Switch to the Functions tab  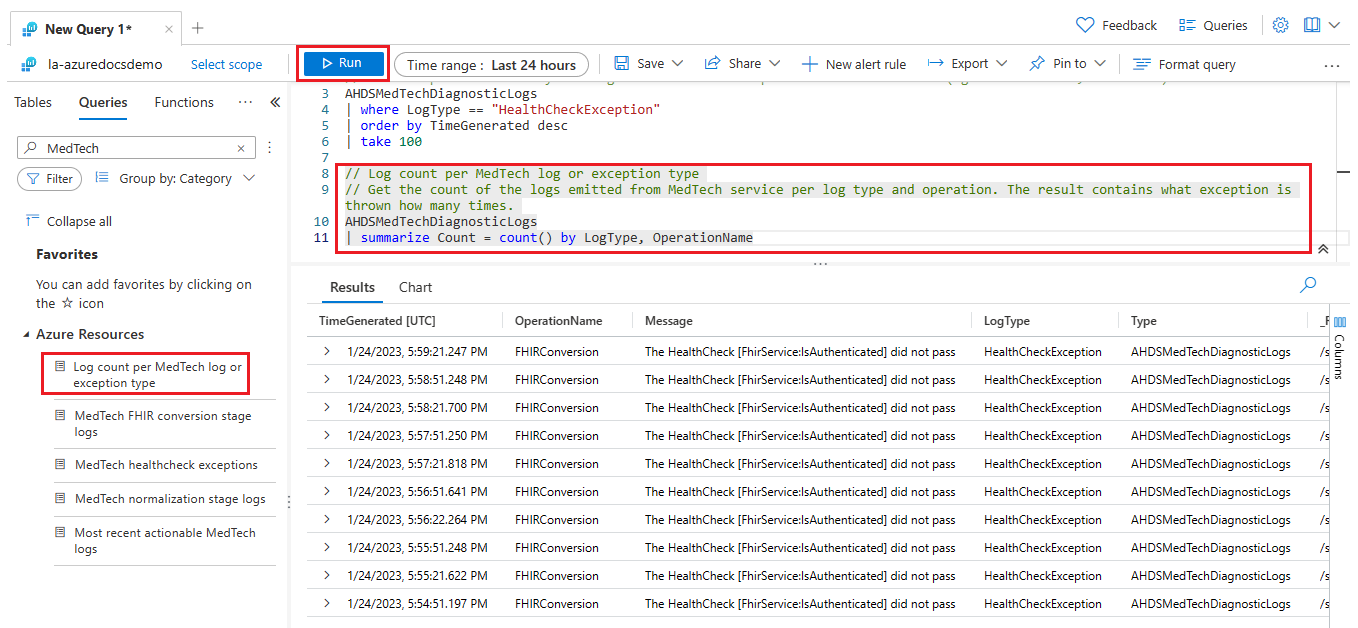[x=184, y=102]
